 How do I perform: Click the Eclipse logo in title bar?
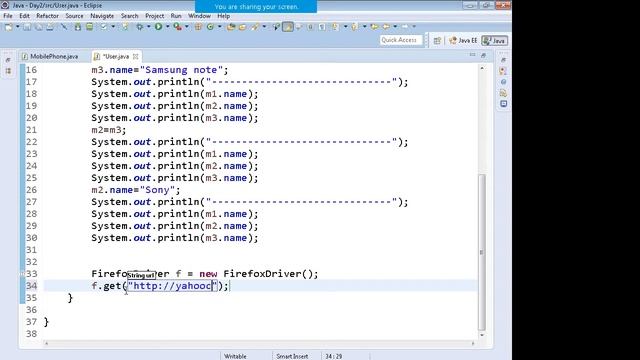pos(5,5)
